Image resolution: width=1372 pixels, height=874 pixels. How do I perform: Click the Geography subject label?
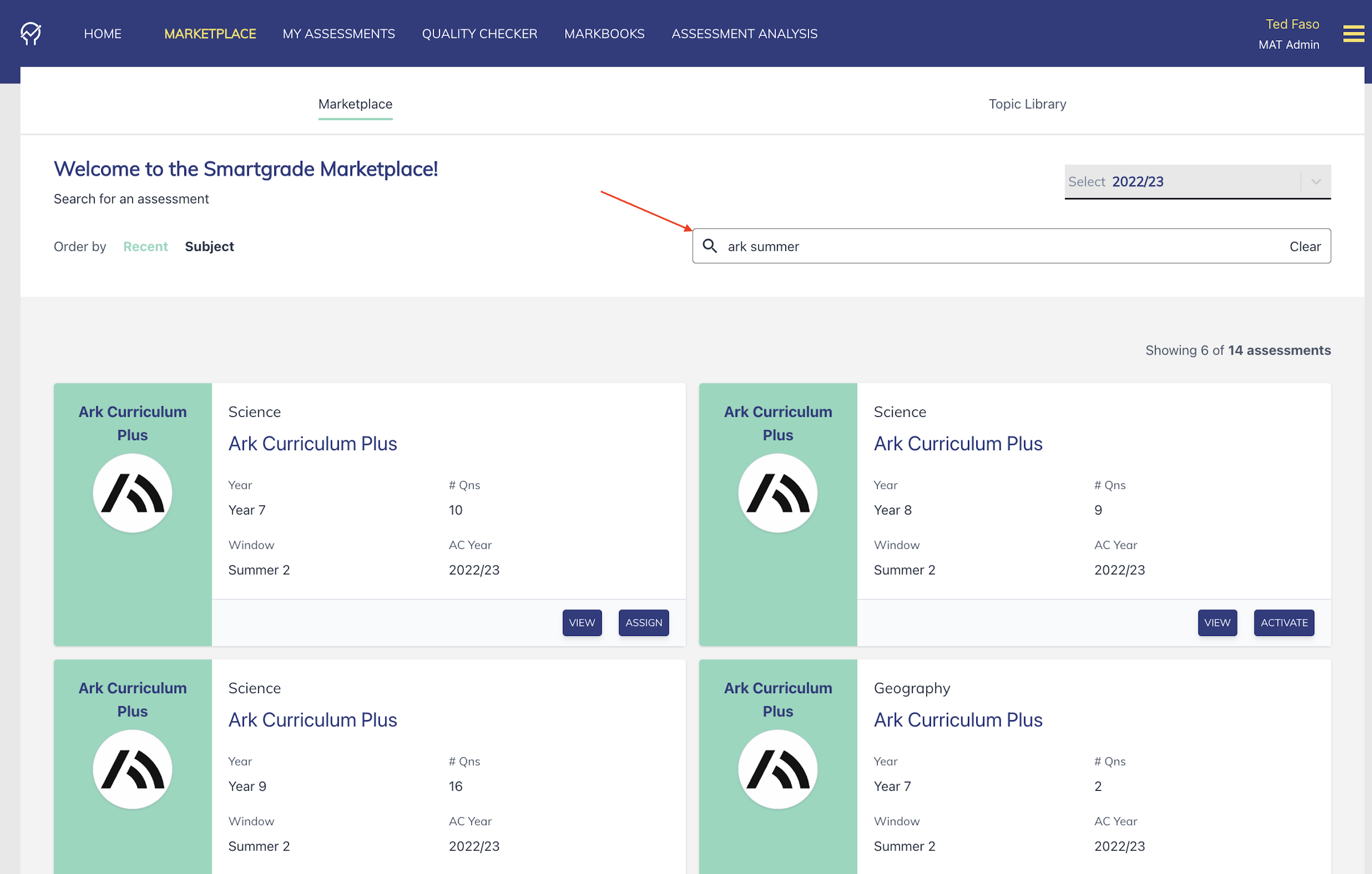912,688
